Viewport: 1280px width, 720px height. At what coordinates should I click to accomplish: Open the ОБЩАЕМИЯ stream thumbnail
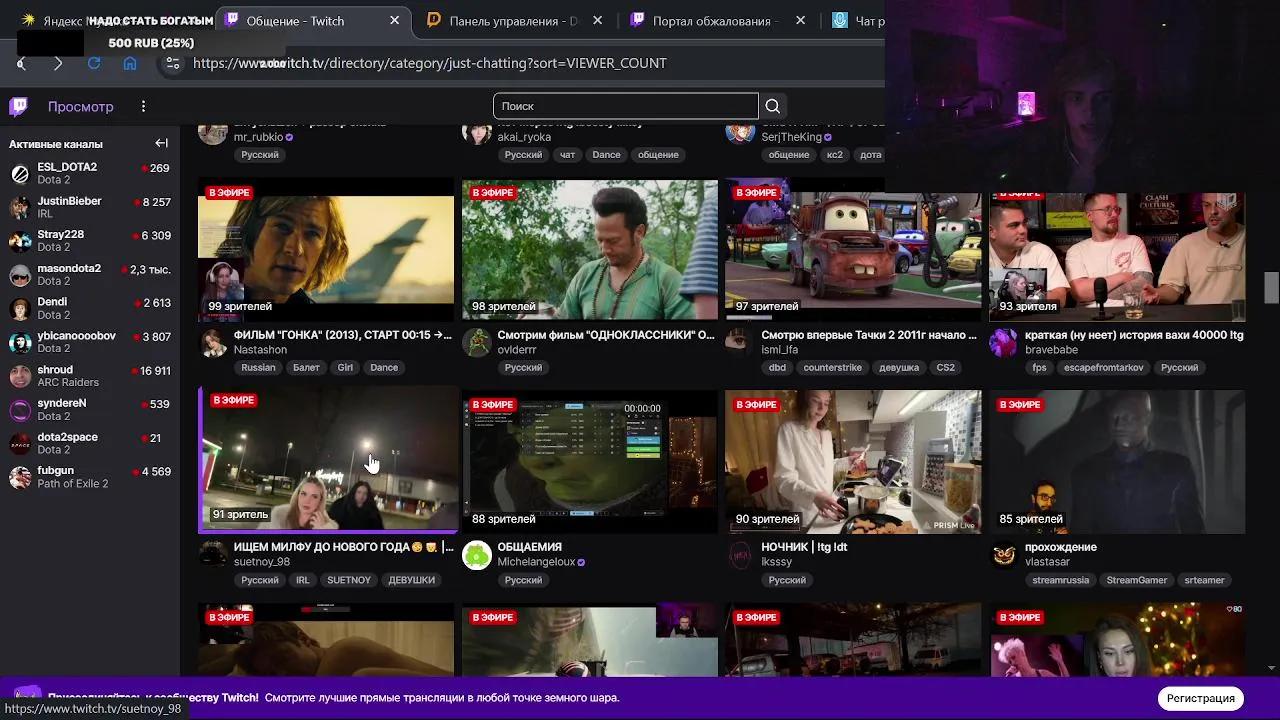(x=590, y=461)
